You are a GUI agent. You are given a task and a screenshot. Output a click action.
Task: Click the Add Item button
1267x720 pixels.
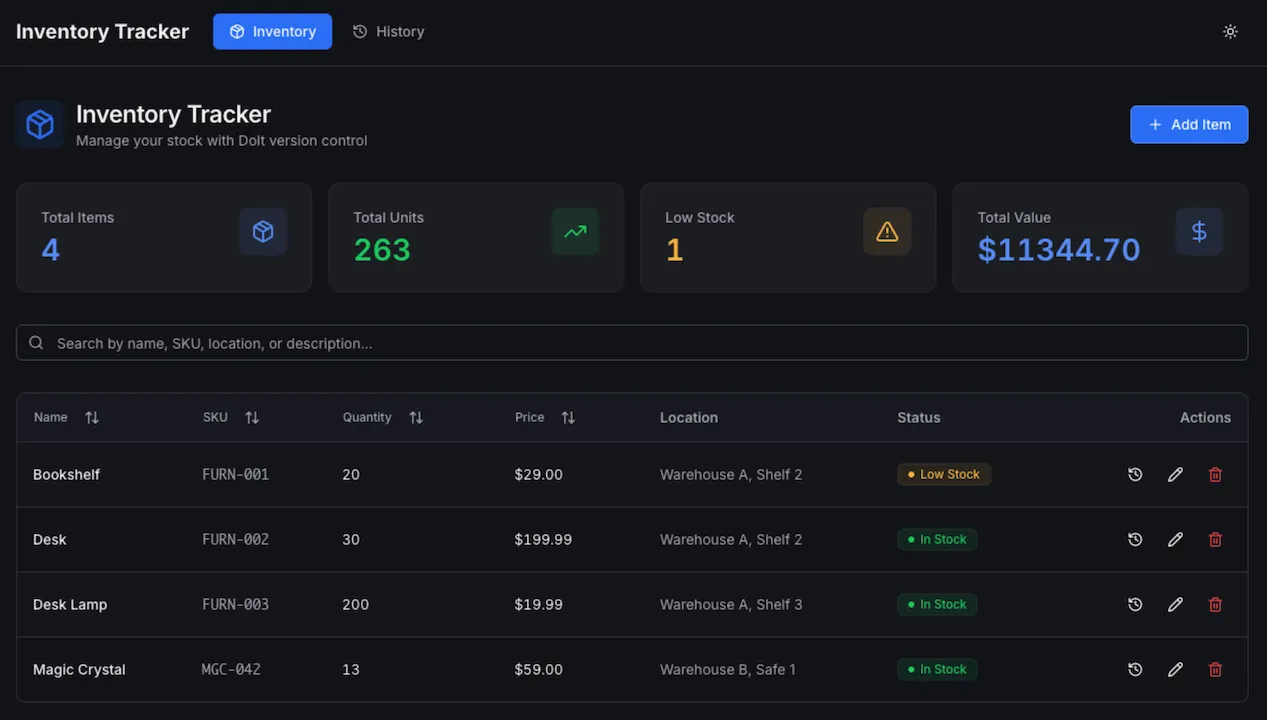click(x=1189, y=124)
